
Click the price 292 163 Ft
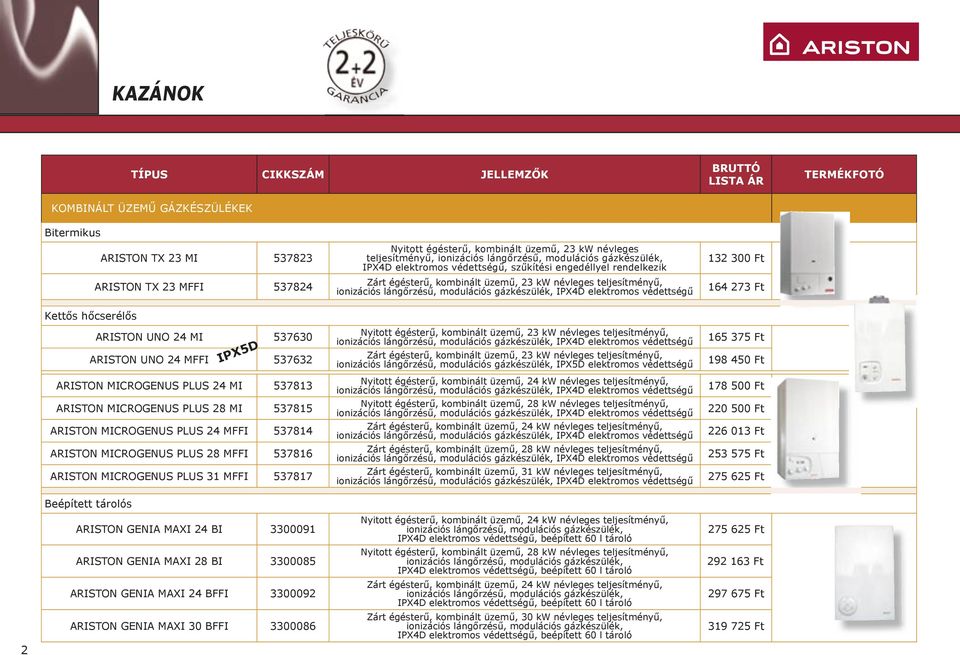point(736,561)
